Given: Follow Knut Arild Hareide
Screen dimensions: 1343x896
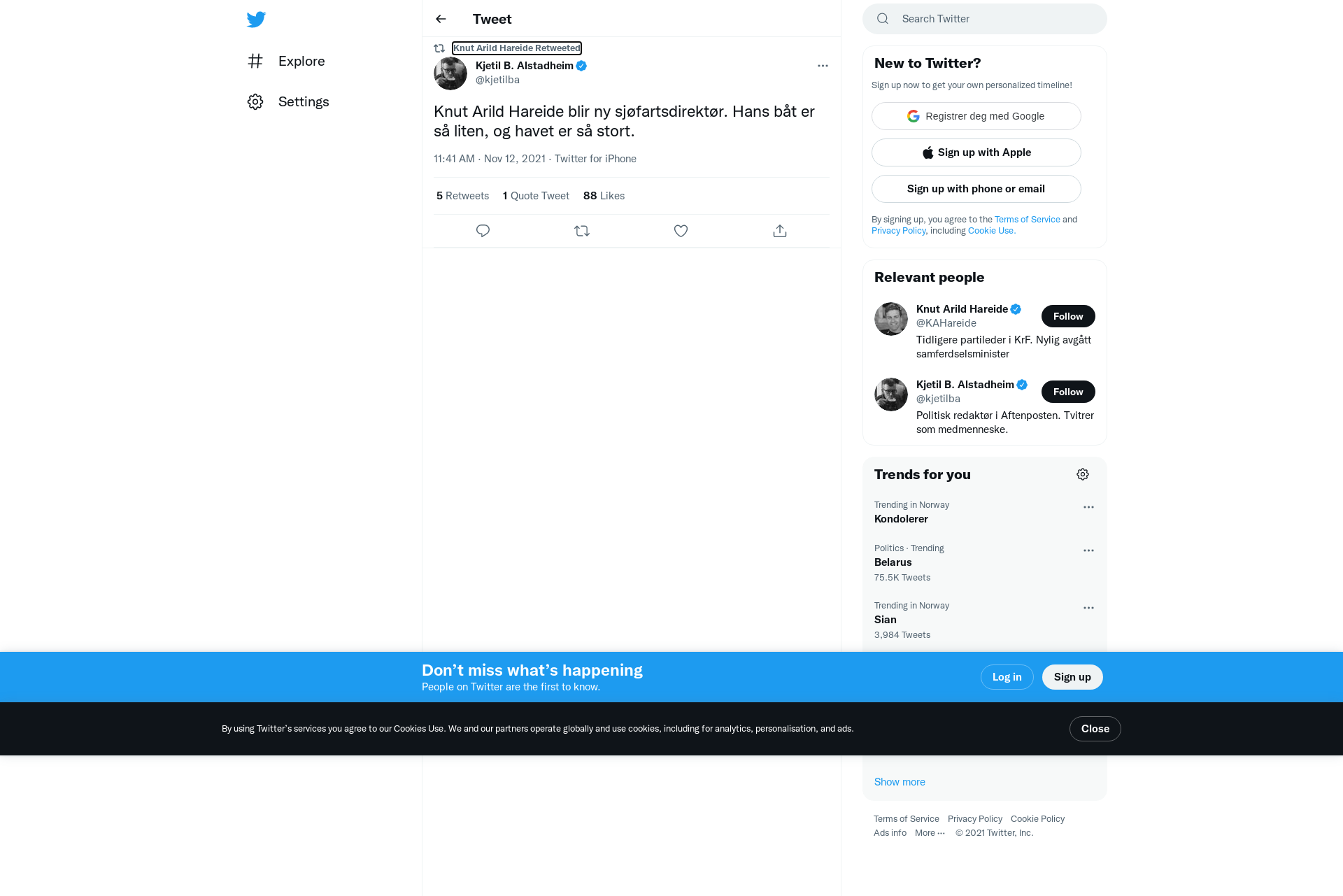Looking at the screenshot, I should [x=1068, y=316].
